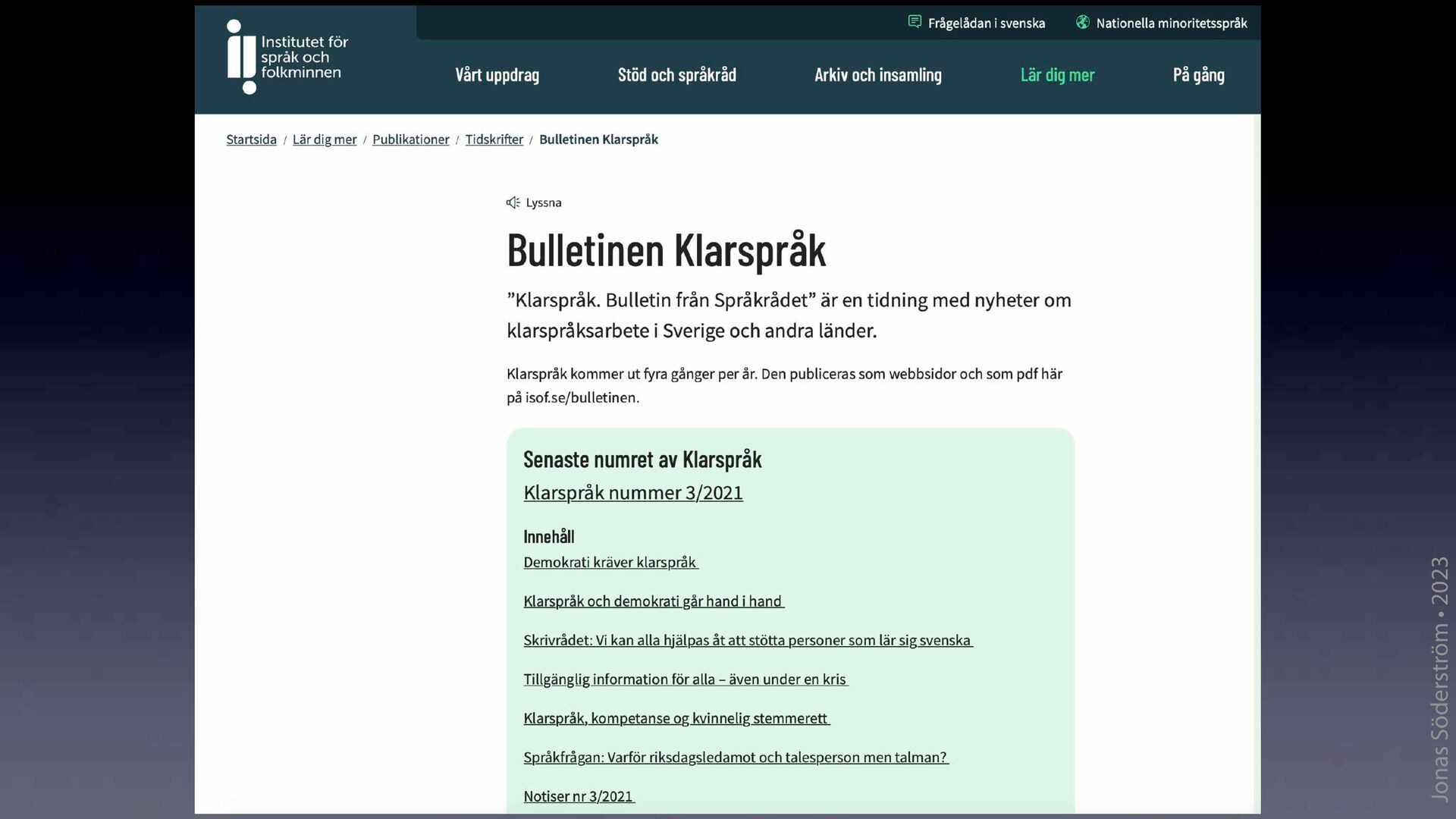1456x819 pixels.
Task: Open Tillgänglig information för alla article
Action: click(685, 679)
